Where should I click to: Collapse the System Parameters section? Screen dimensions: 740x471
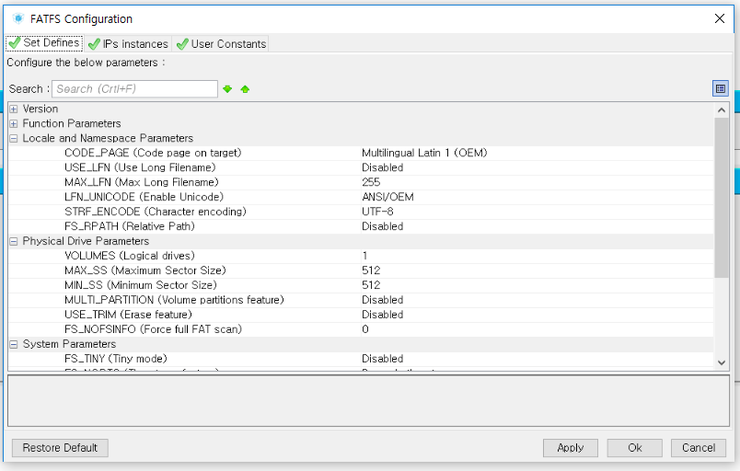14,344
